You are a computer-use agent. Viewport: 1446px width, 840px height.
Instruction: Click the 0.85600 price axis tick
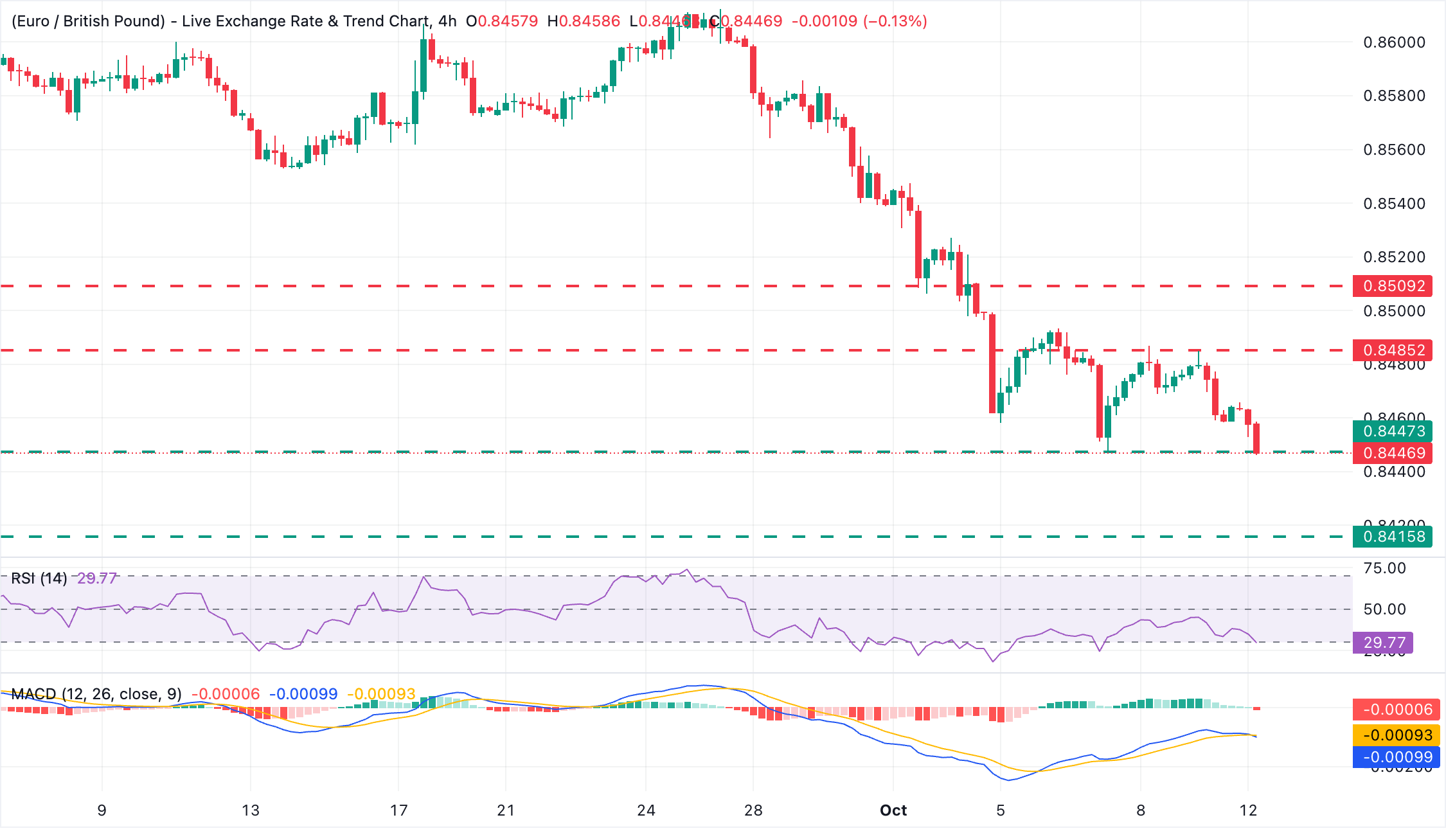1394,150
